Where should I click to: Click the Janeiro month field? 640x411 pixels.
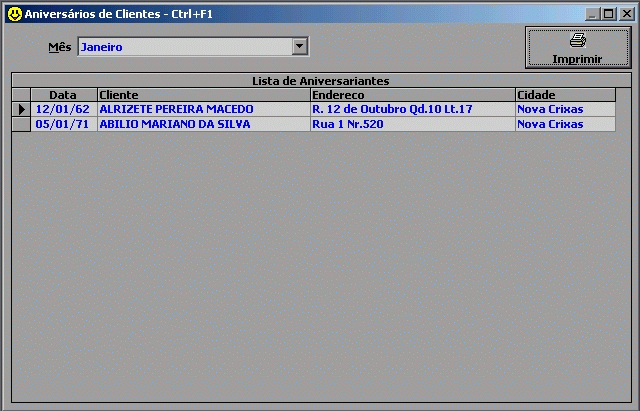pos(184,47)
